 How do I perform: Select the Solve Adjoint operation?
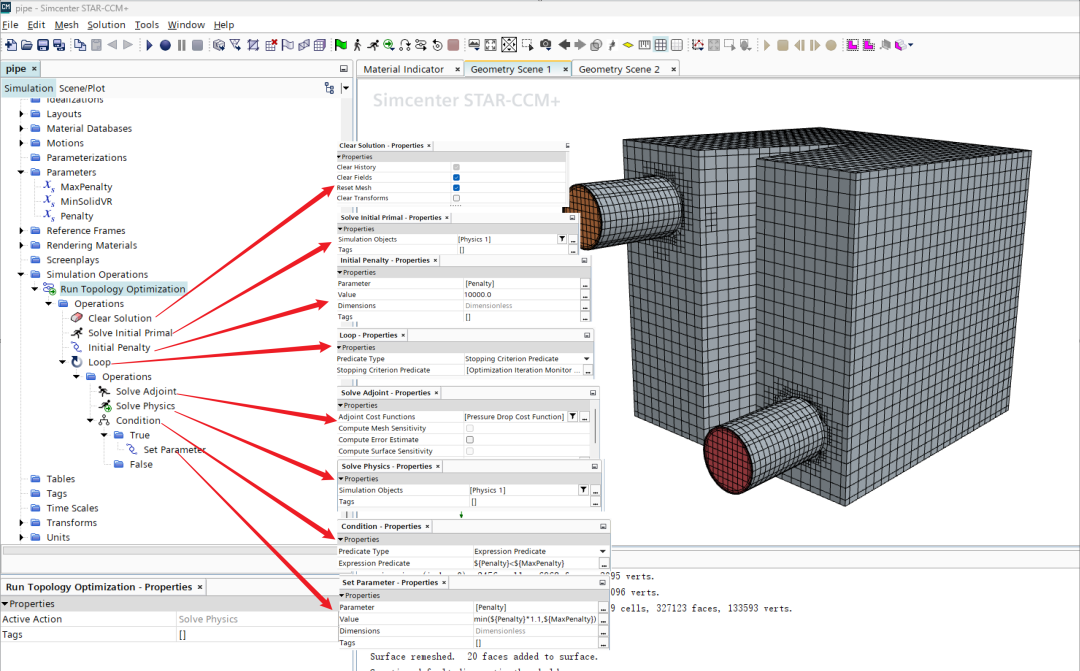click(145, 391)
